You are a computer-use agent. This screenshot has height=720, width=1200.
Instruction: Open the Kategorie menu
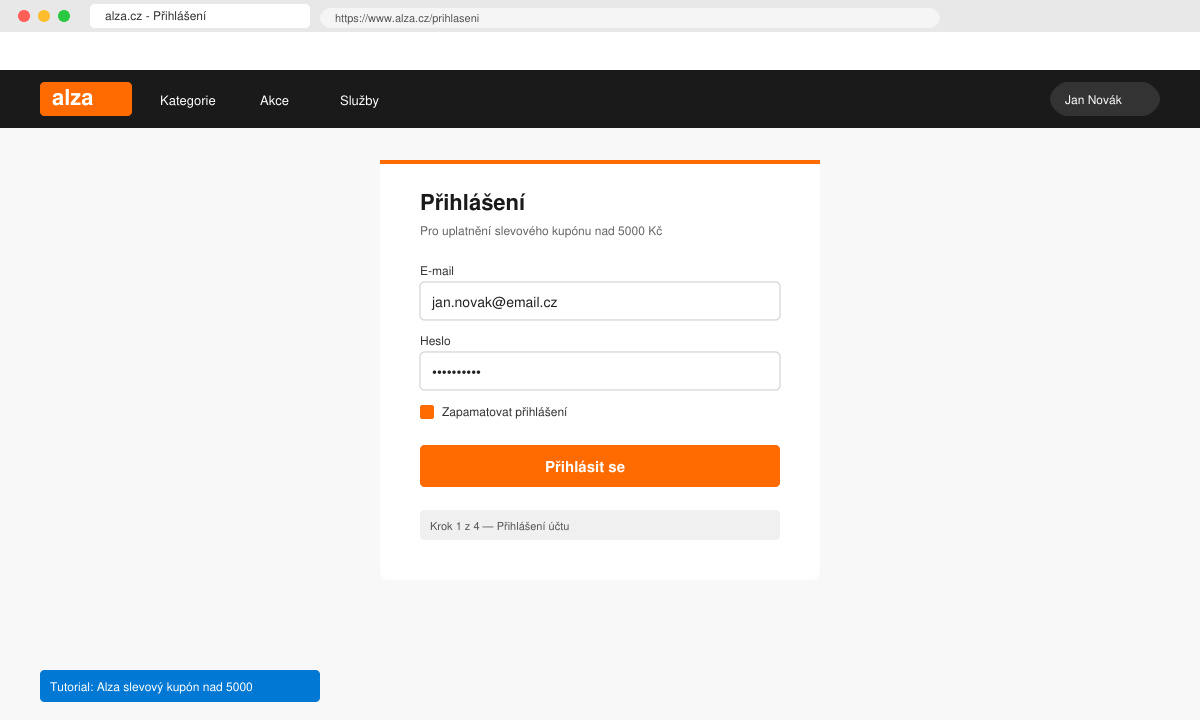188,100
